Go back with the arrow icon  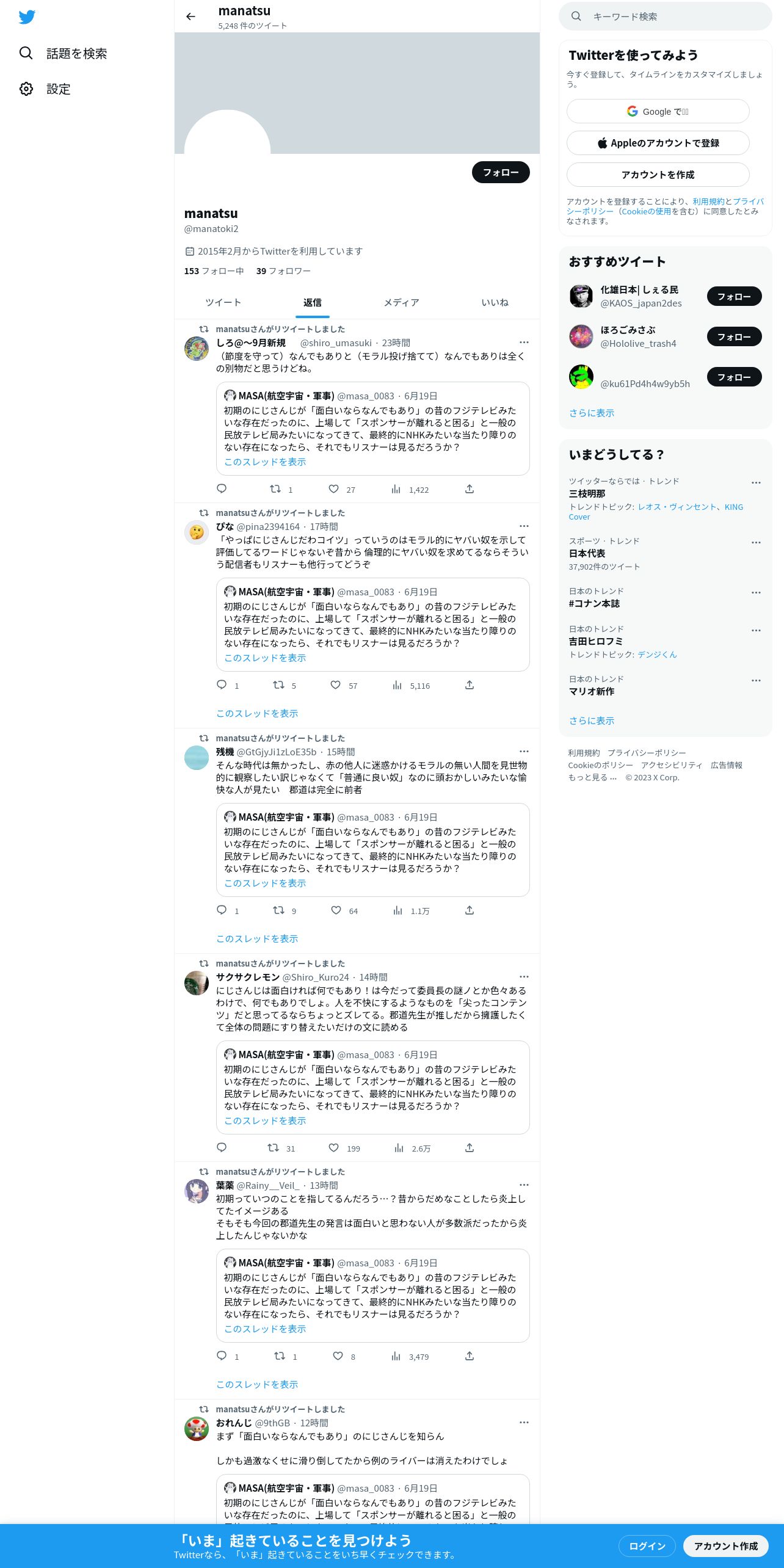tap(191, 16)
